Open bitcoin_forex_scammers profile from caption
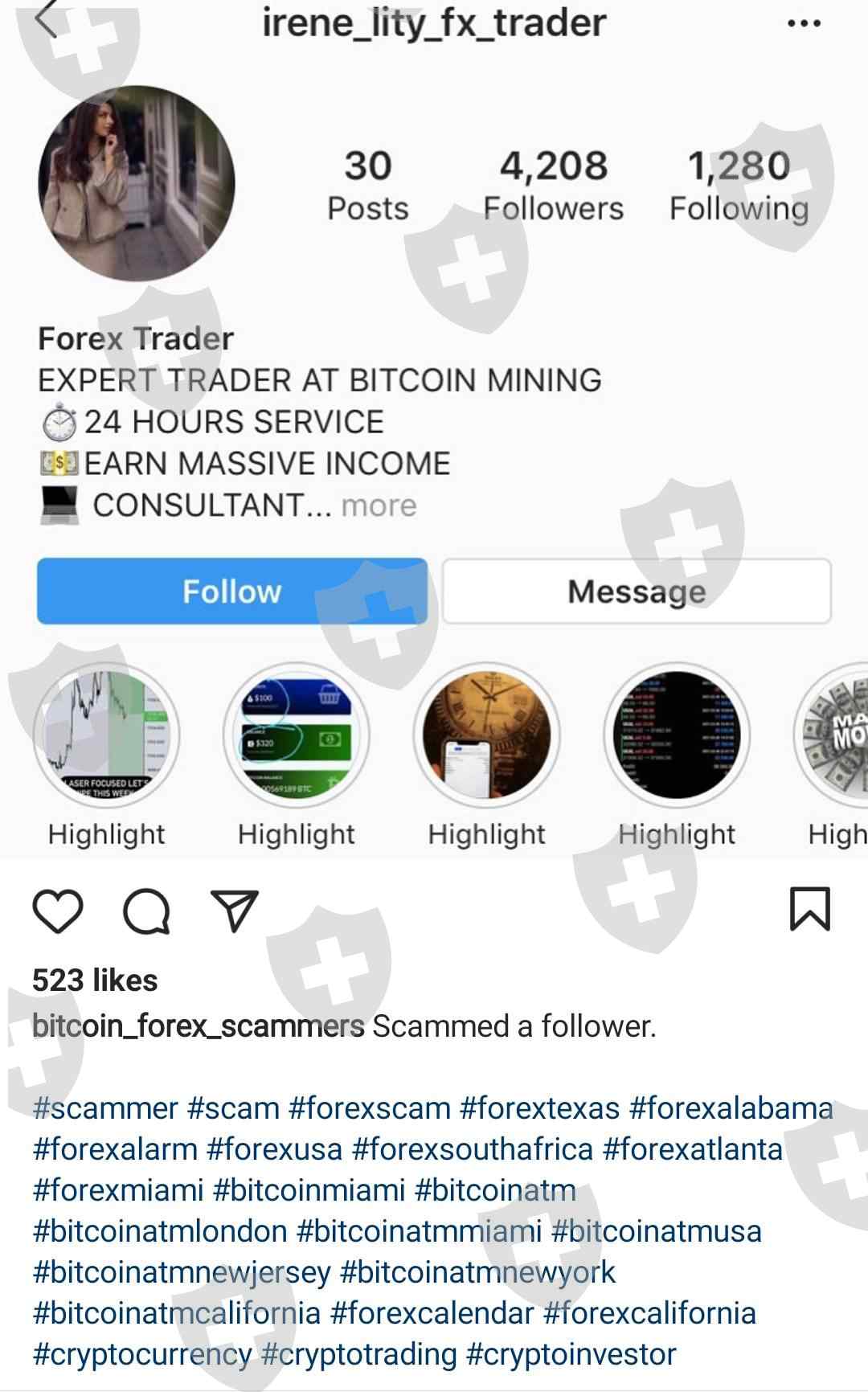868x1392 pixels. pyautogui.click(x=199, y=1026)
